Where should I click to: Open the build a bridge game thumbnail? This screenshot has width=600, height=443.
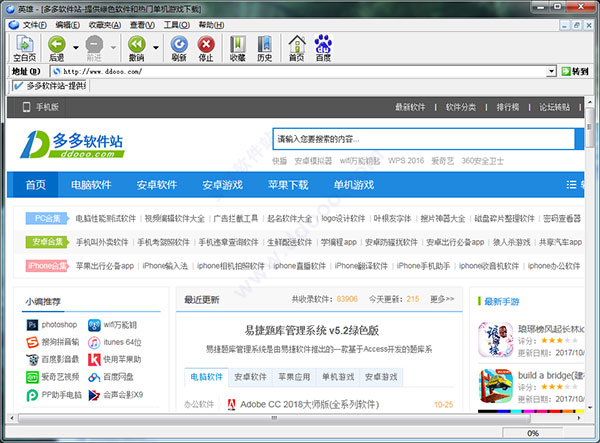coord(496,386)
